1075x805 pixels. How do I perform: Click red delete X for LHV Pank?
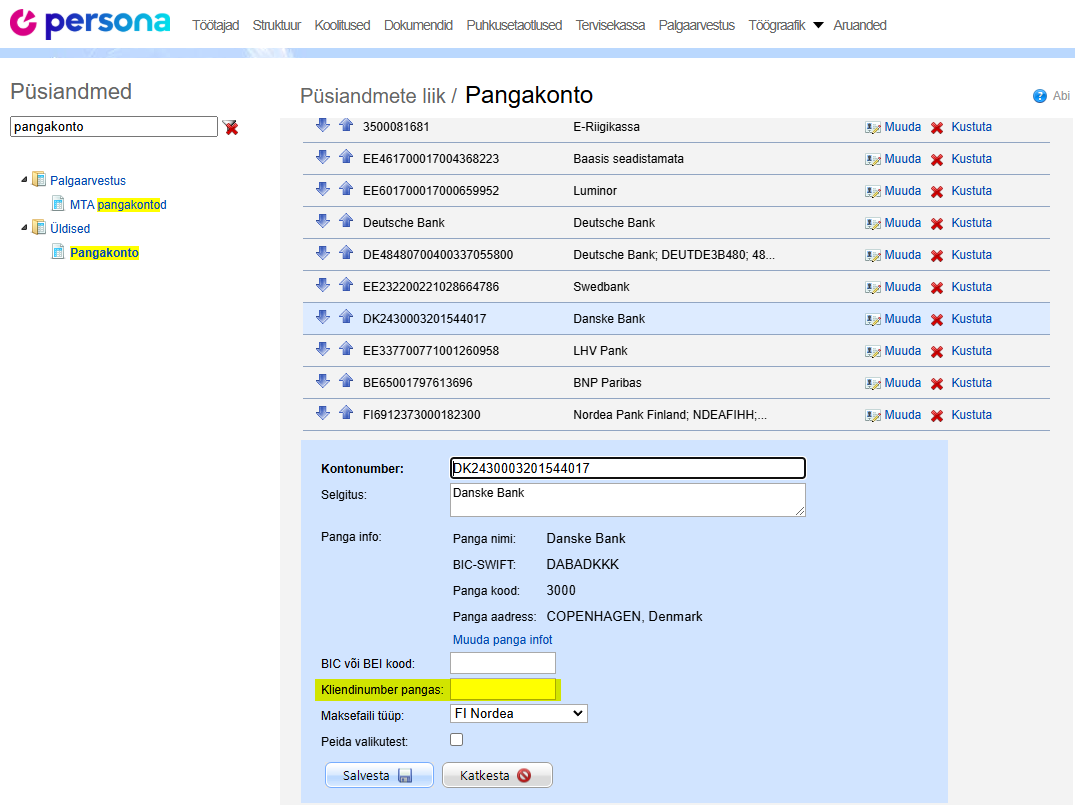[x=937, y=352]
